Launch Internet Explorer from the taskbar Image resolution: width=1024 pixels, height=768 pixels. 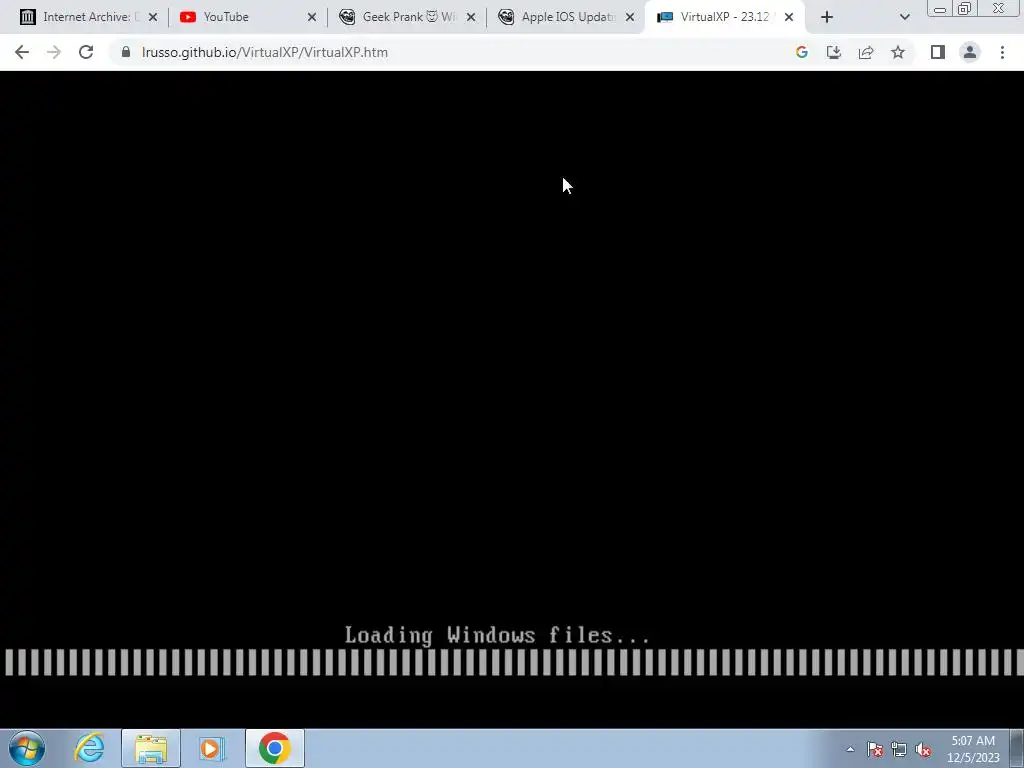[89, 748]
